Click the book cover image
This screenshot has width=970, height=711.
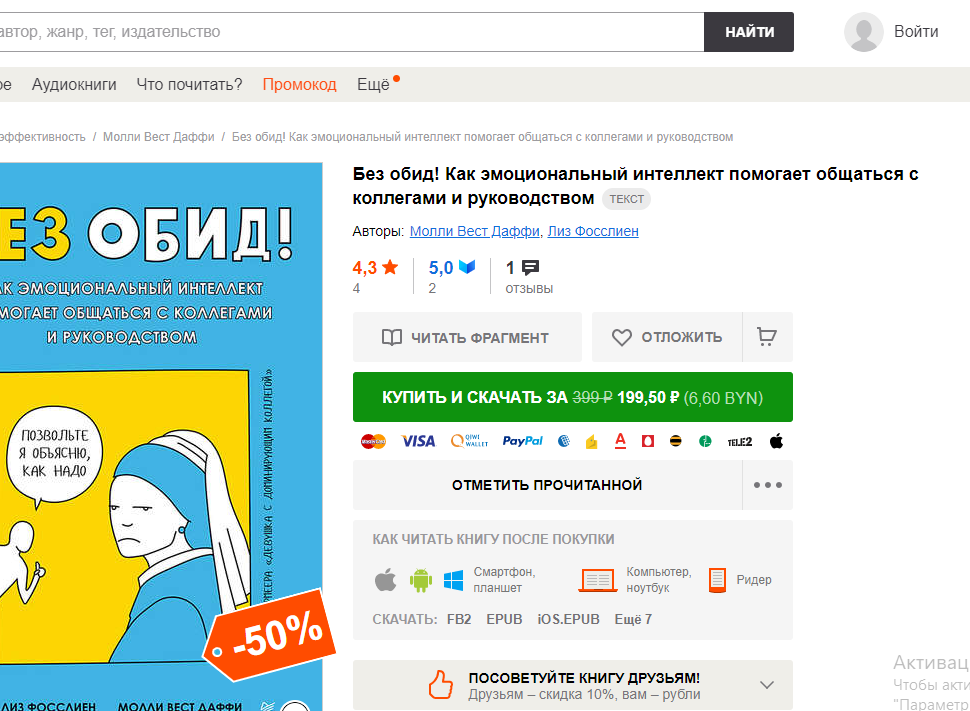click(x=161, y=437)
